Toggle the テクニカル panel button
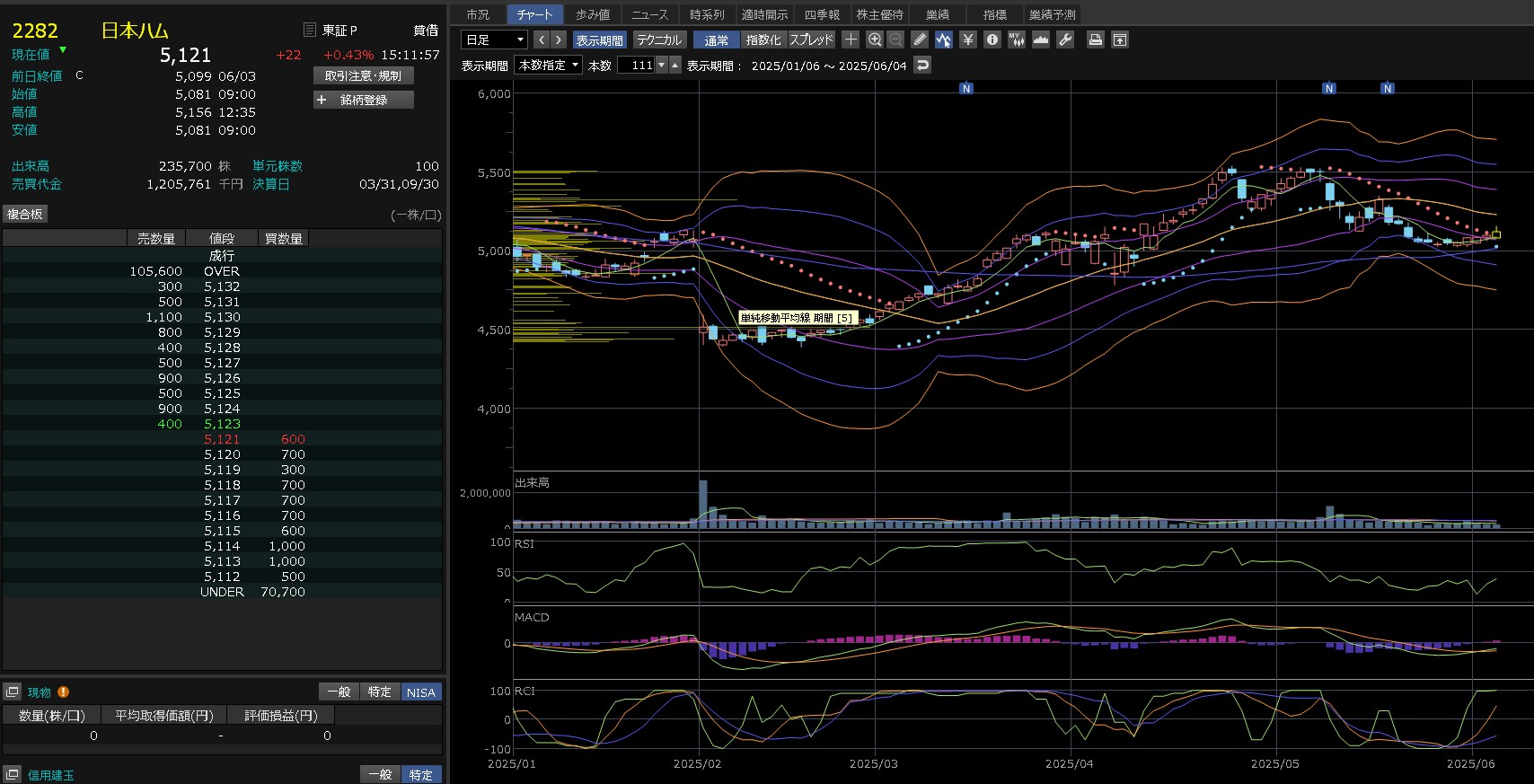This screenshot has height=784, width=1534. (x=659, y=40)
